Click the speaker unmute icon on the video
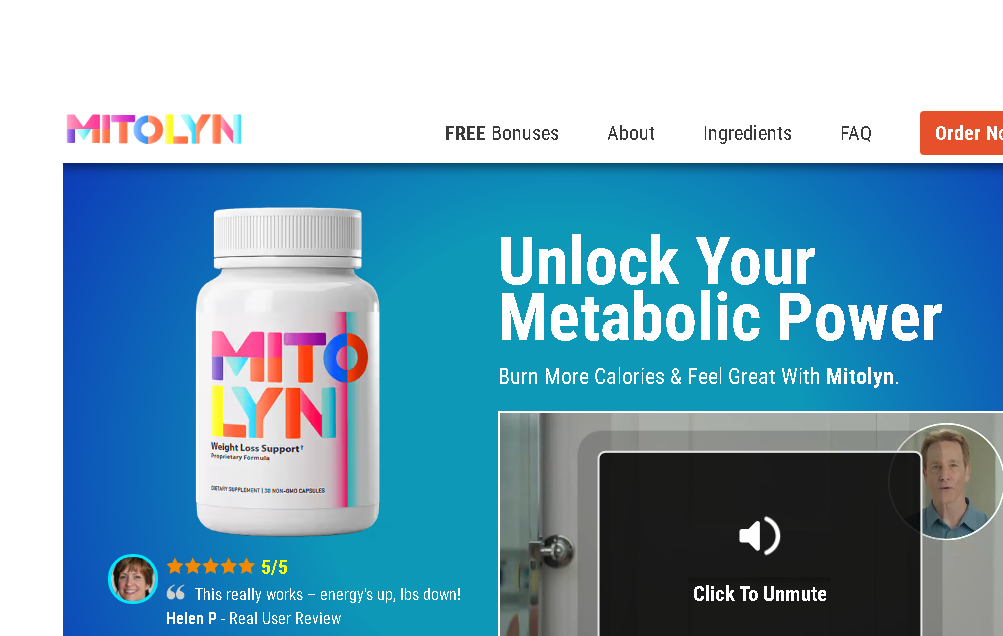 click(x=759, y=536)
